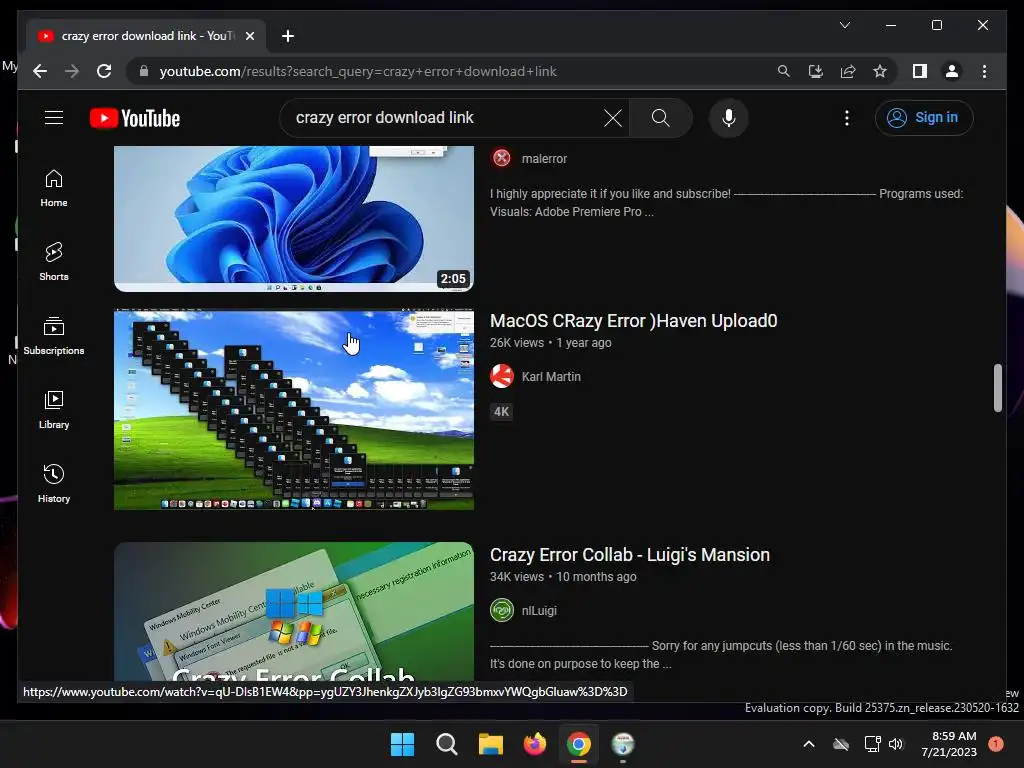1024x768 pixels.
Task: Open the Chrome profile icon
Action: click(x=952, y=71)
